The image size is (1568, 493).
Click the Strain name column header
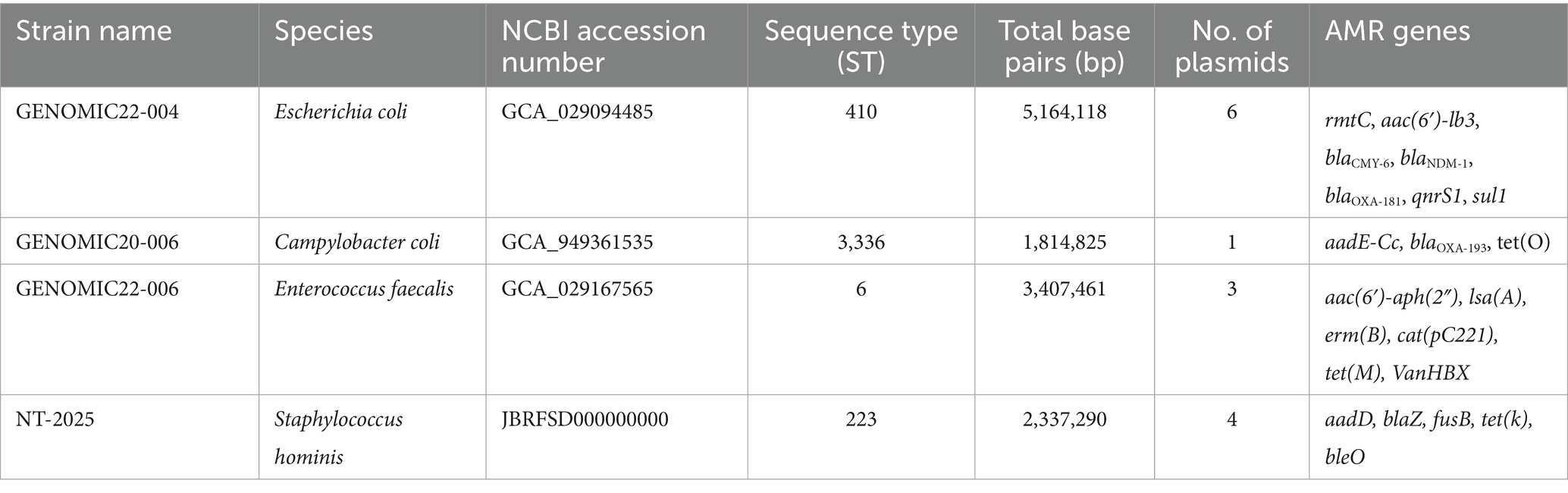[x=94, y=32]
